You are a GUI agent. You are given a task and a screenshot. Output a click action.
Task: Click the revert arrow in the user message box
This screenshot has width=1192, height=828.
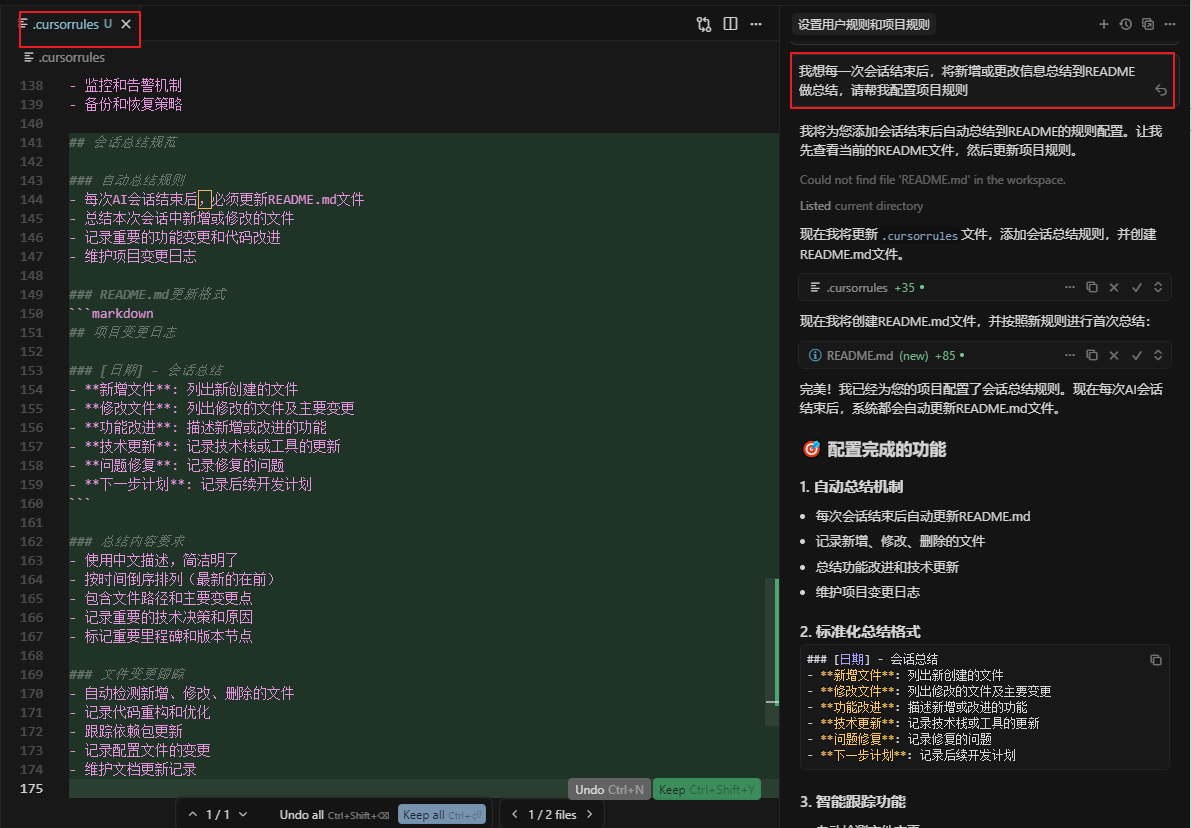[x=1161, y=90]
